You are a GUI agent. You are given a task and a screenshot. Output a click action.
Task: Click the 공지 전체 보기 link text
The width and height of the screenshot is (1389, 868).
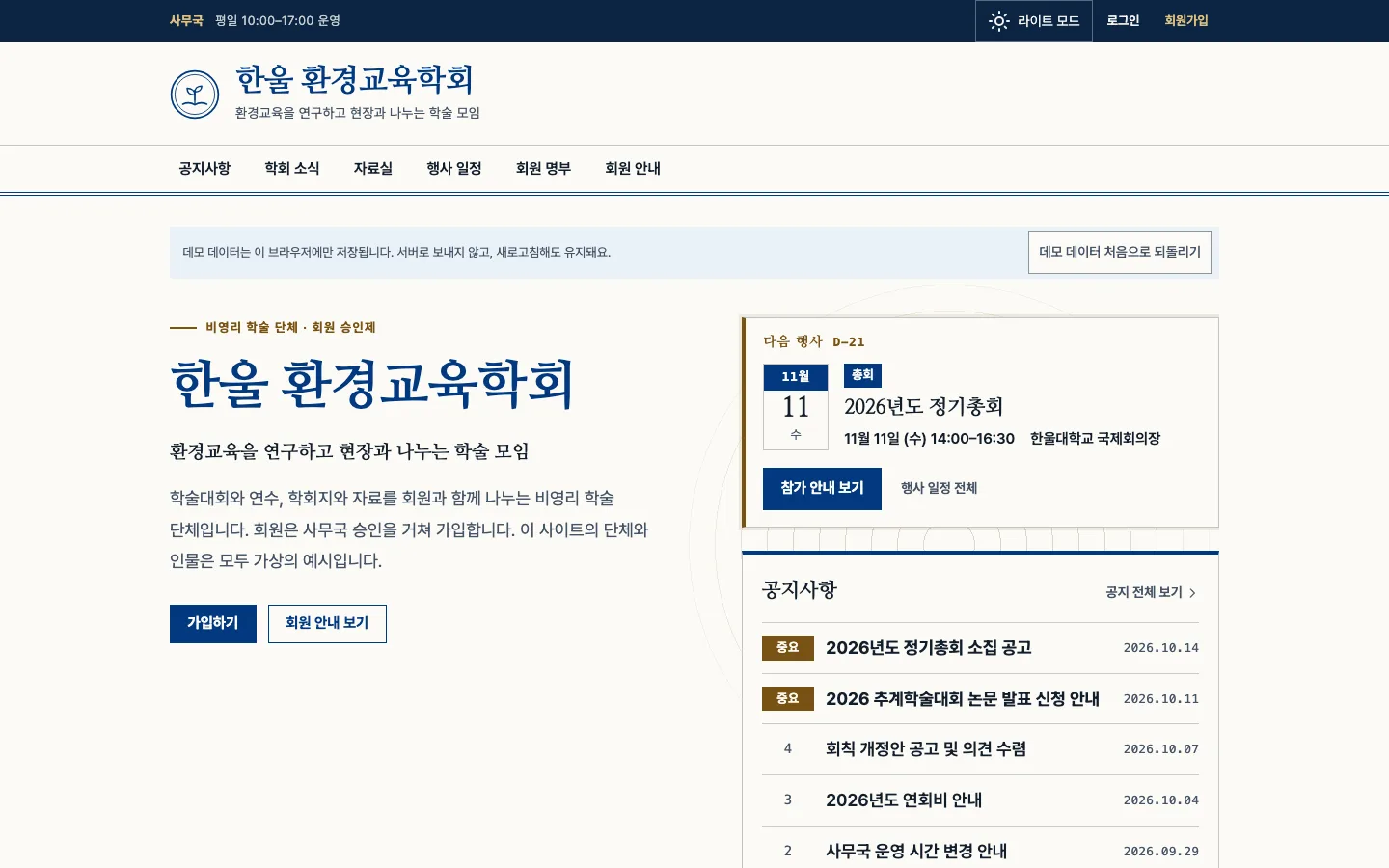[1144, 593]
